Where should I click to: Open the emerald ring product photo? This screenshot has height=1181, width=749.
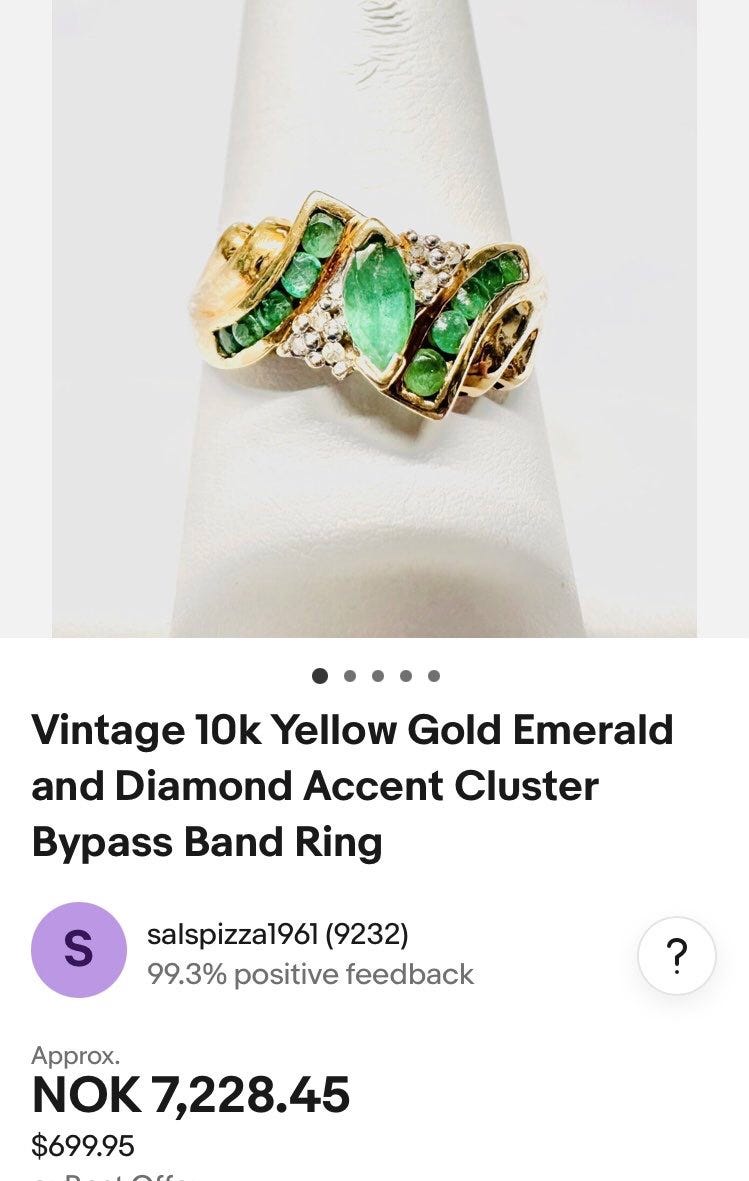374,318
